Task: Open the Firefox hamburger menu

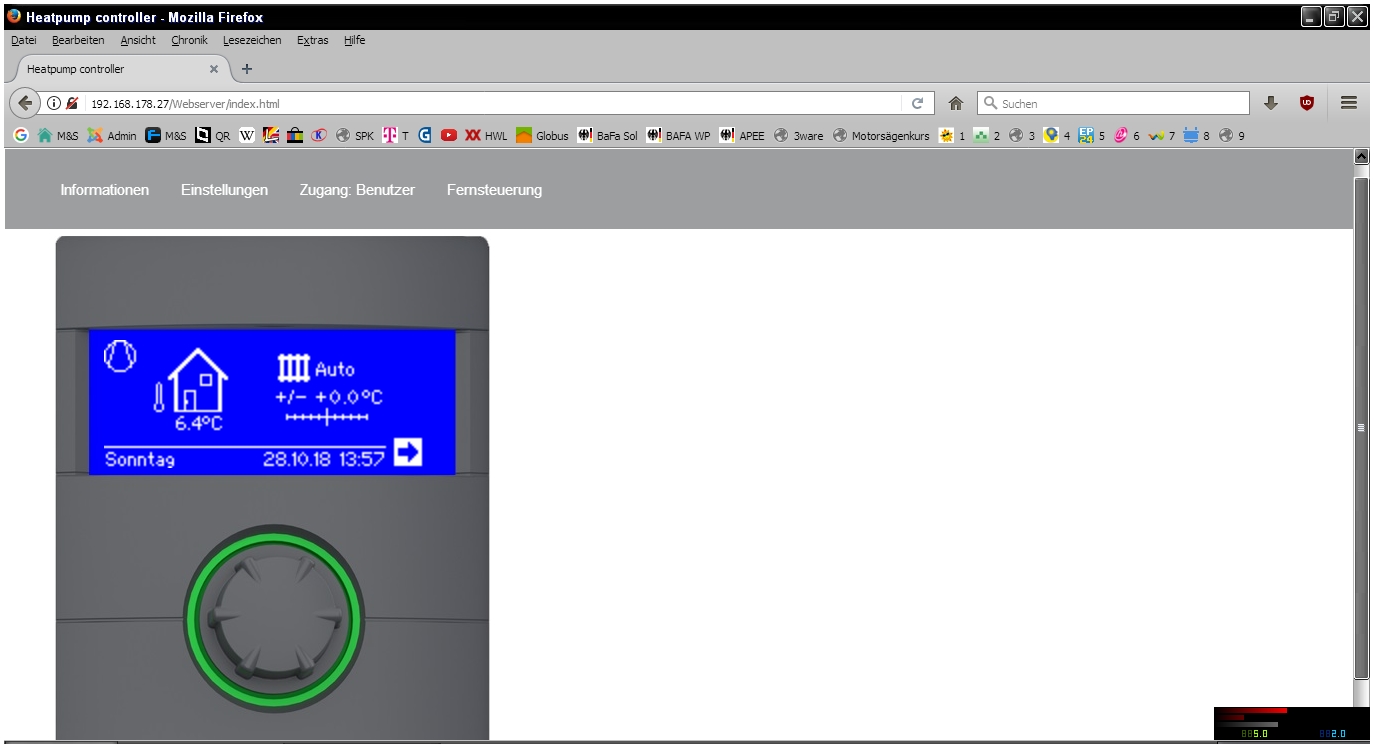Action: (x=1348, y=103)
